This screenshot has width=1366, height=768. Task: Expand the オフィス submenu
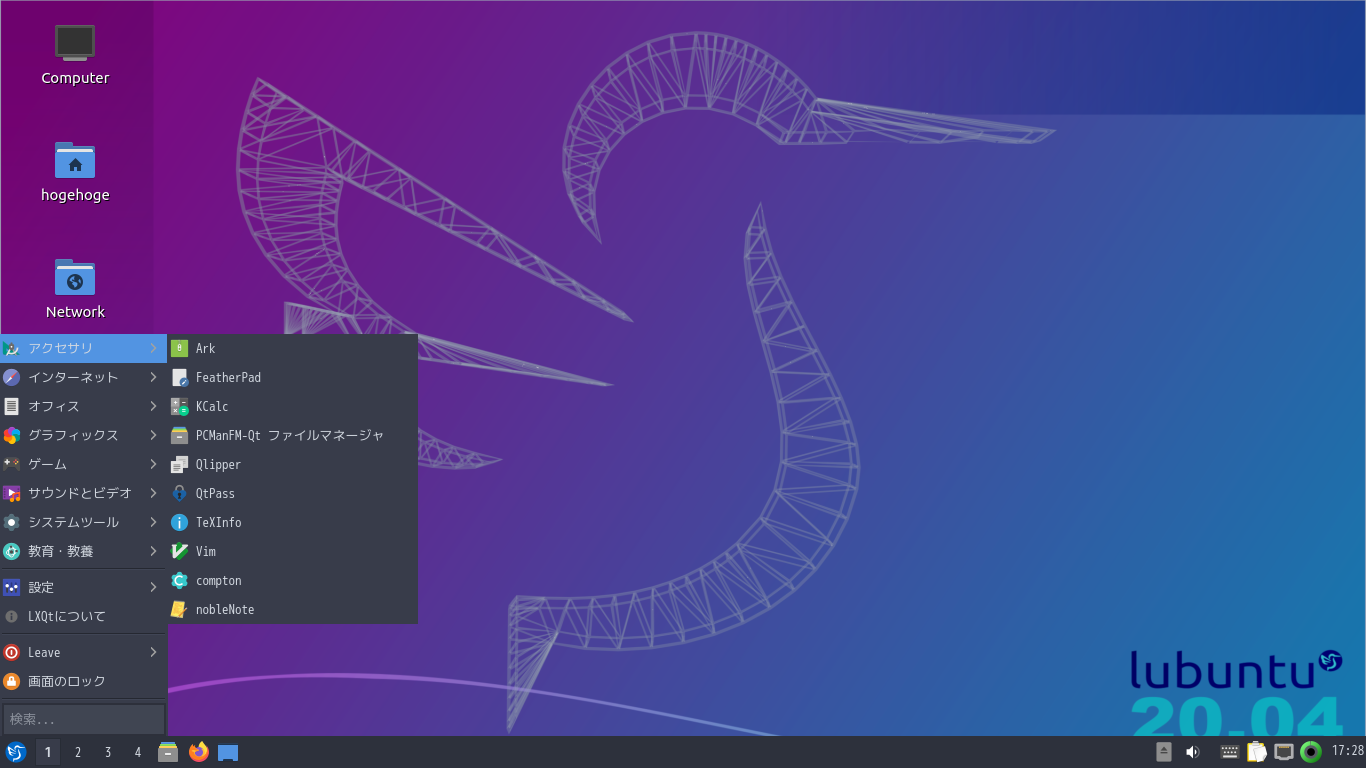(x=83, y=406)
